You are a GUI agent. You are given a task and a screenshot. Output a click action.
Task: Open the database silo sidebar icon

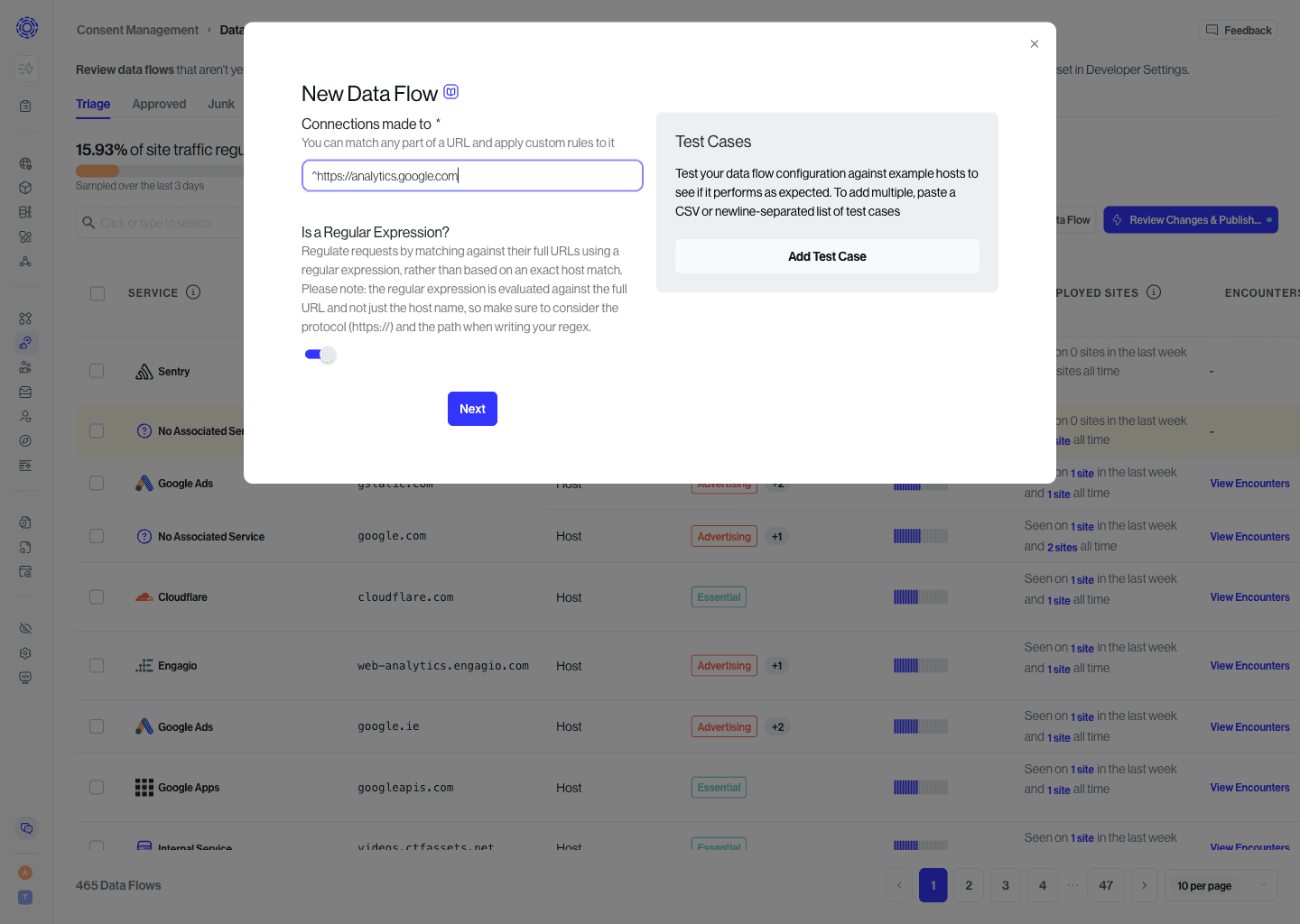[25, 212]
